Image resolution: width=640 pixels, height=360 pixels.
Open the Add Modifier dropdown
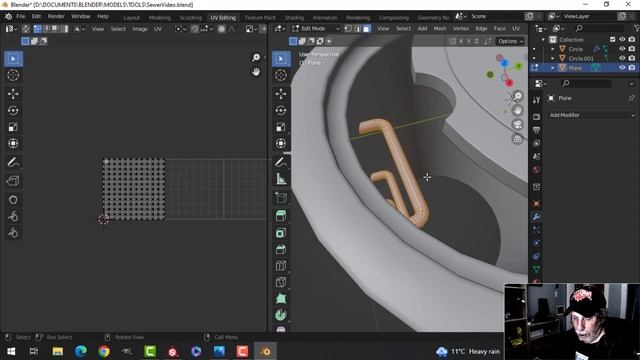pyautogui.click(x=591, y=115)
